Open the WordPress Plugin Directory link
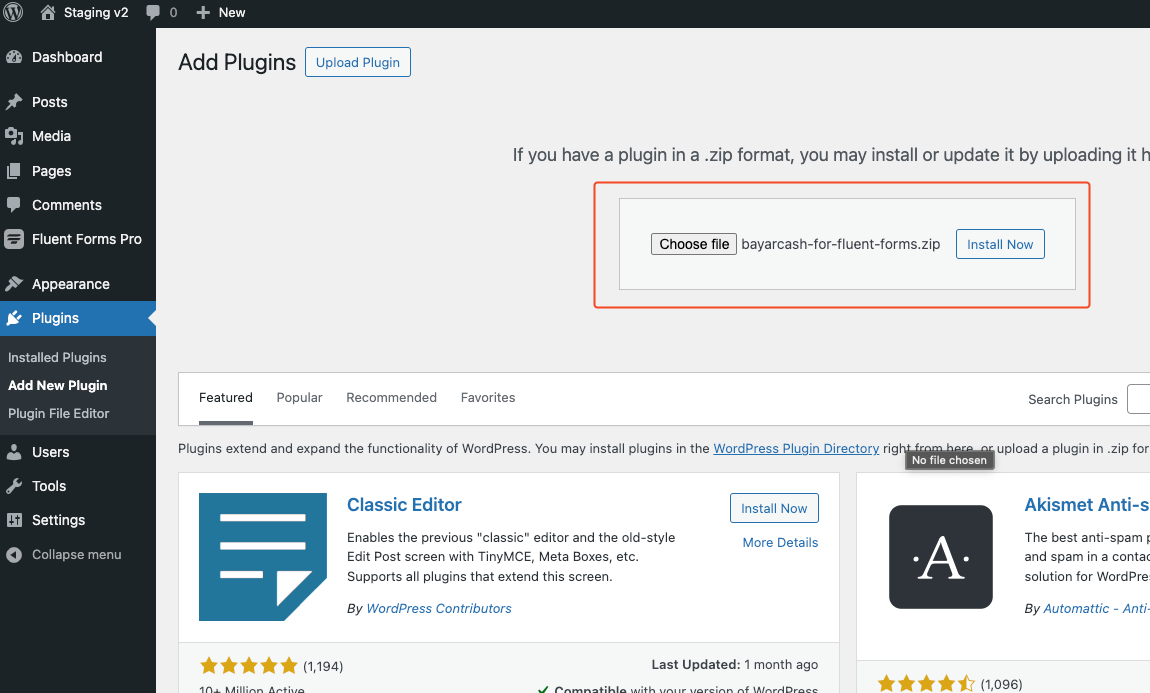Viewport: 1150px width, 693px height. (x=796, y=448)
